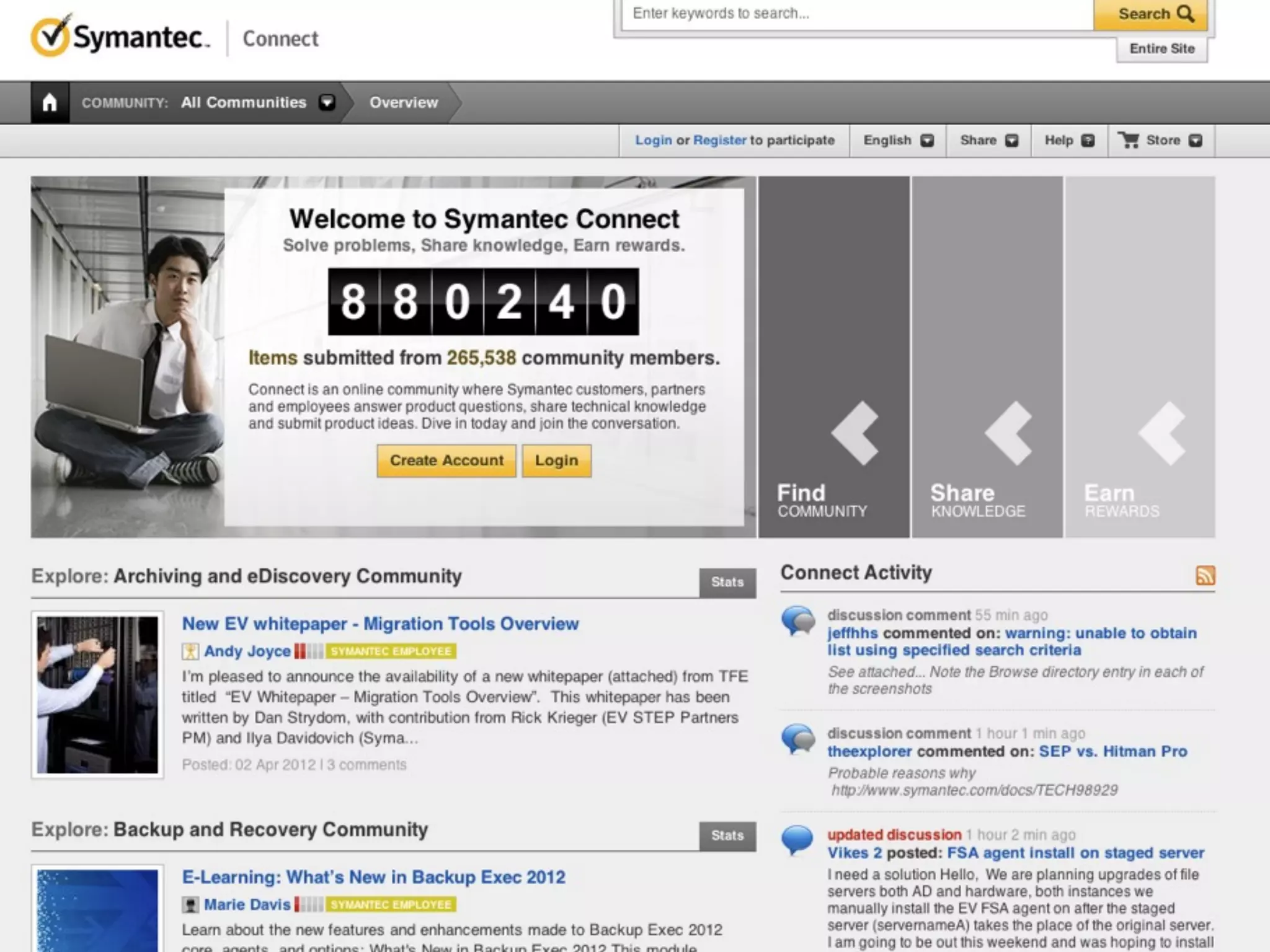Click the yellow Login button

pos(556,461)
